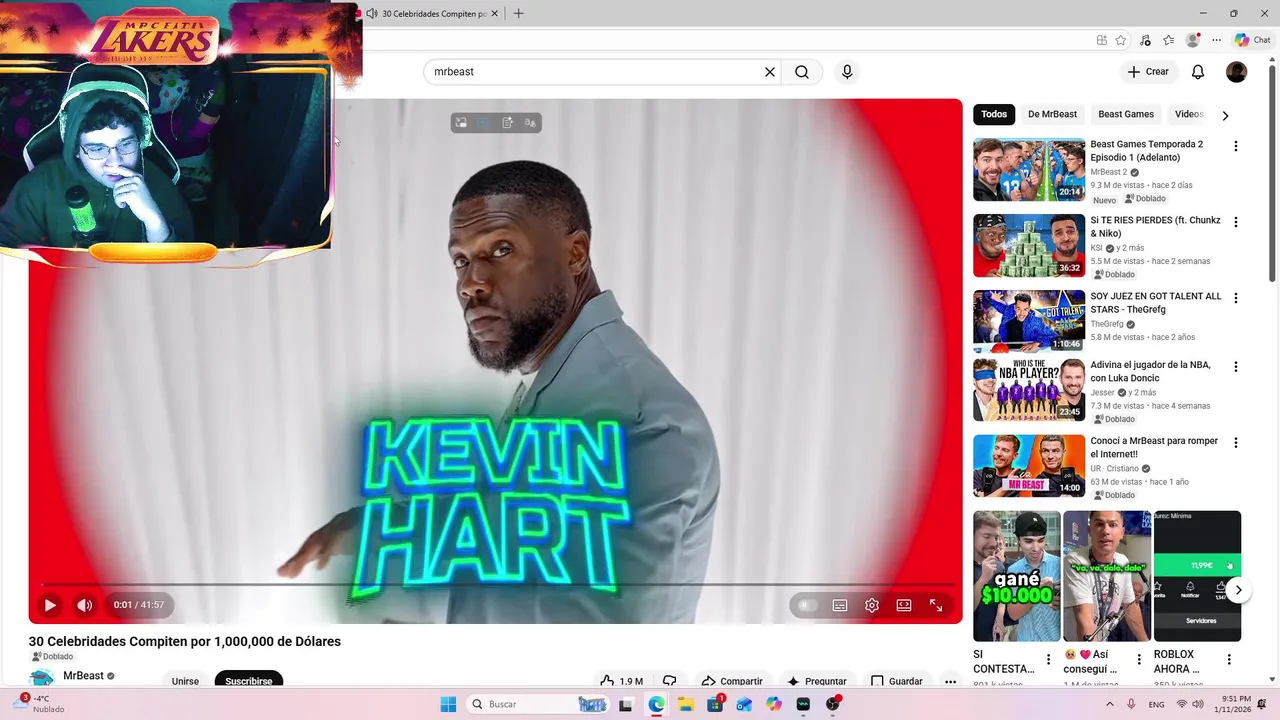Click the YouTube search magnifier button
The width and height of the screenshot is (1280, 720).
tap(802, 72)
